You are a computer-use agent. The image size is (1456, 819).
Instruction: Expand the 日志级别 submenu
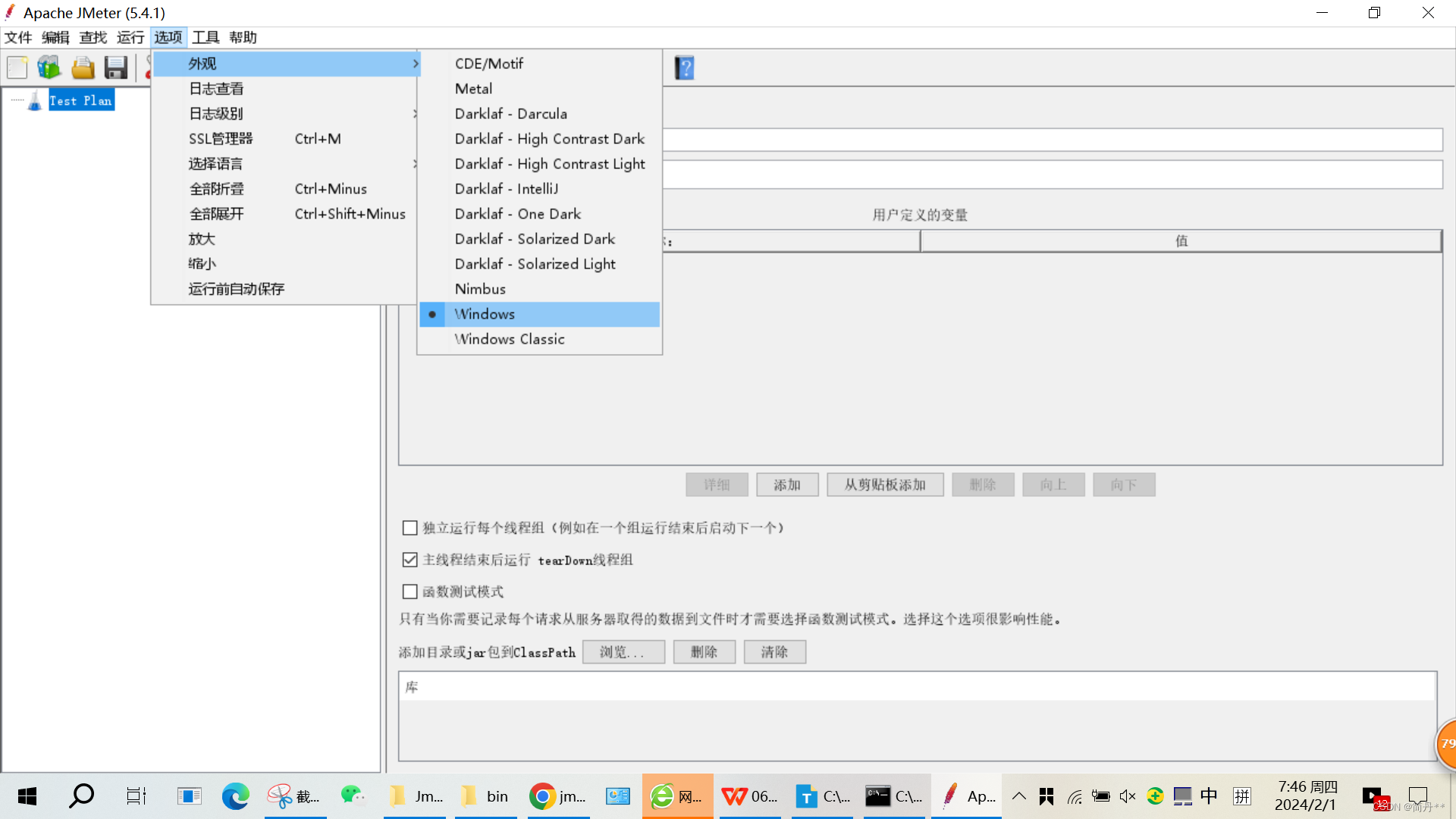286,114
